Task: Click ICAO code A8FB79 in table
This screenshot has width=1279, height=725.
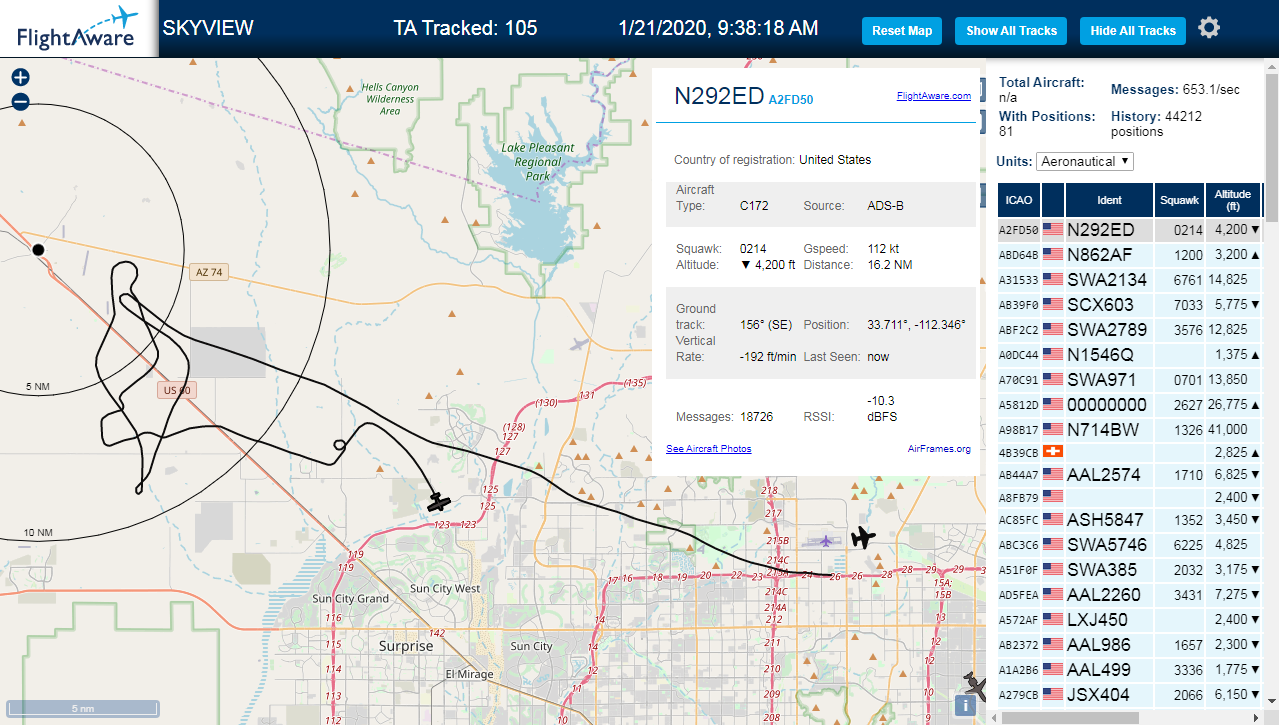Action: [x=1018, y=497]
